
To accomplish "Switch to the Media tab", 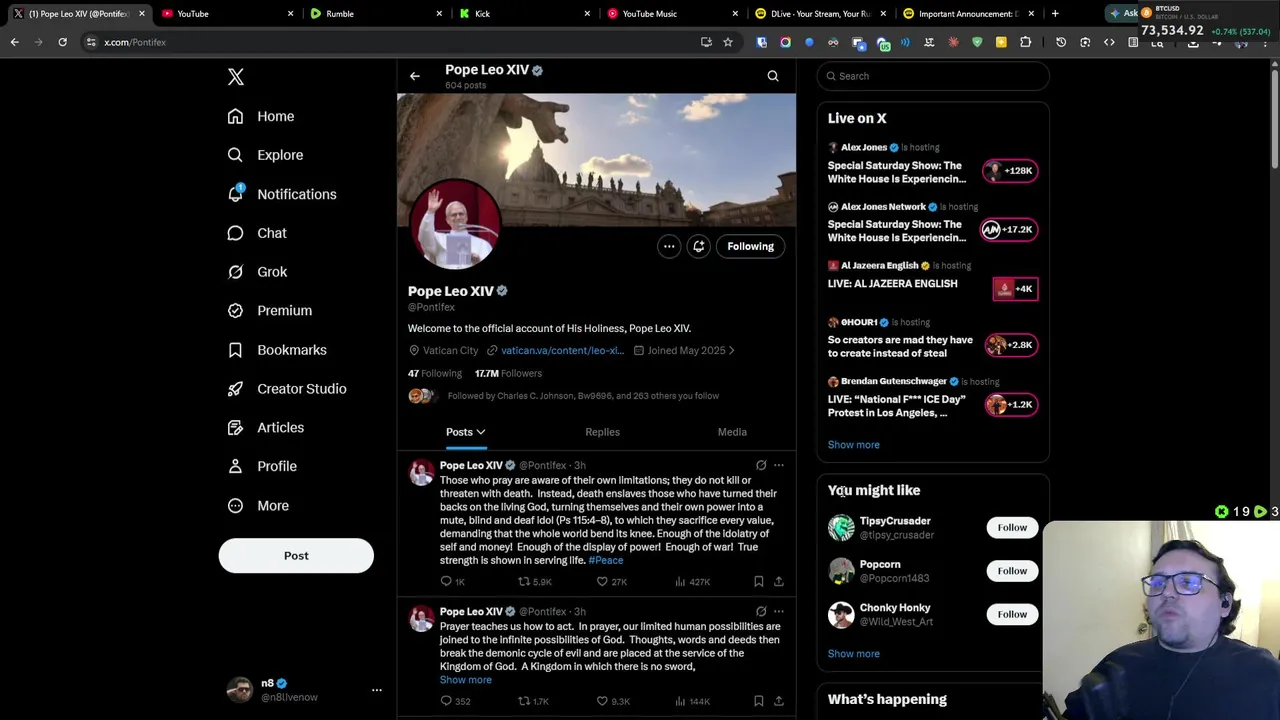I will (732, 432).
